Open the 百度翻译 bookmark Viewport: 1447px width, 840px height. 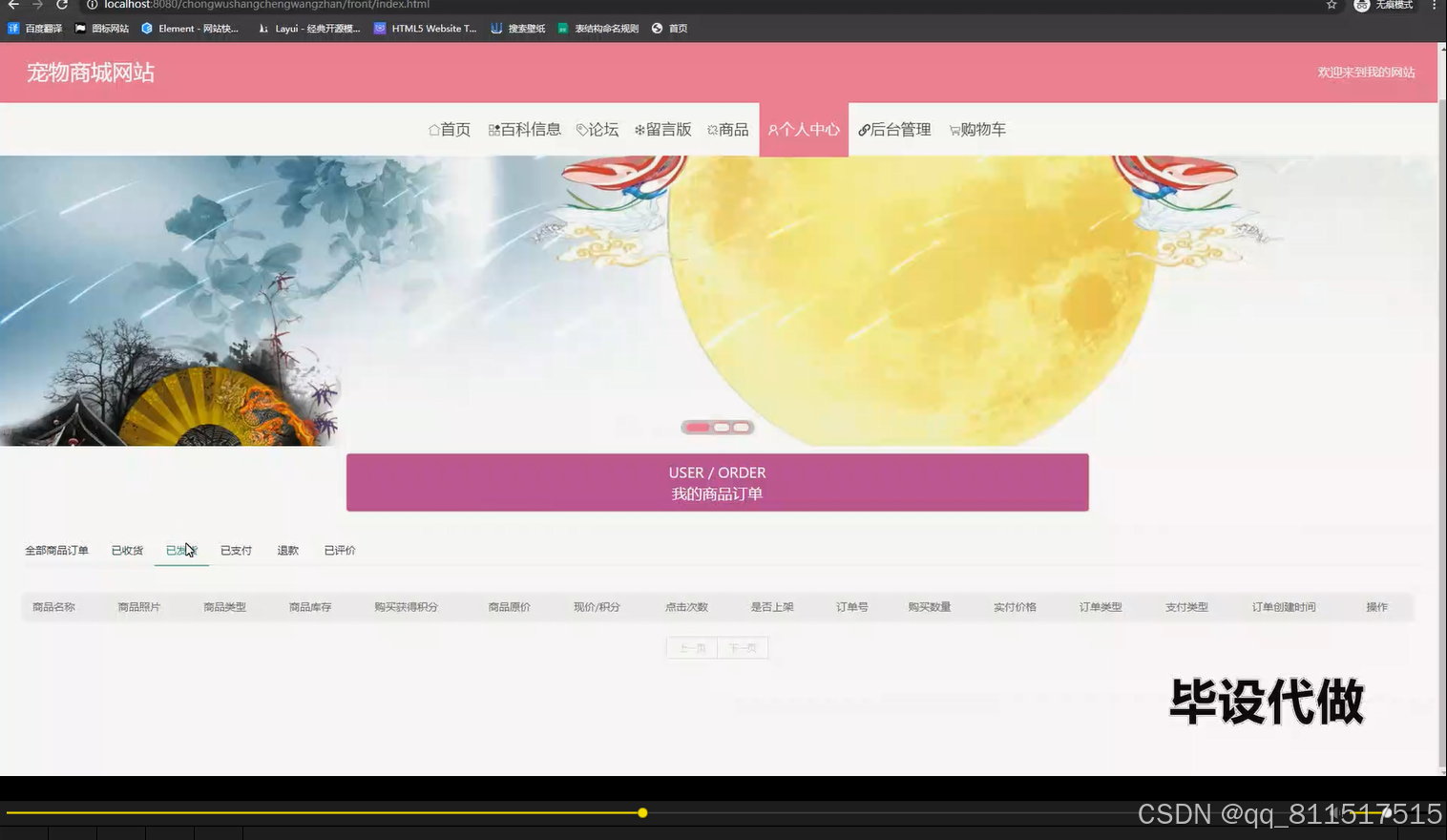35,29
